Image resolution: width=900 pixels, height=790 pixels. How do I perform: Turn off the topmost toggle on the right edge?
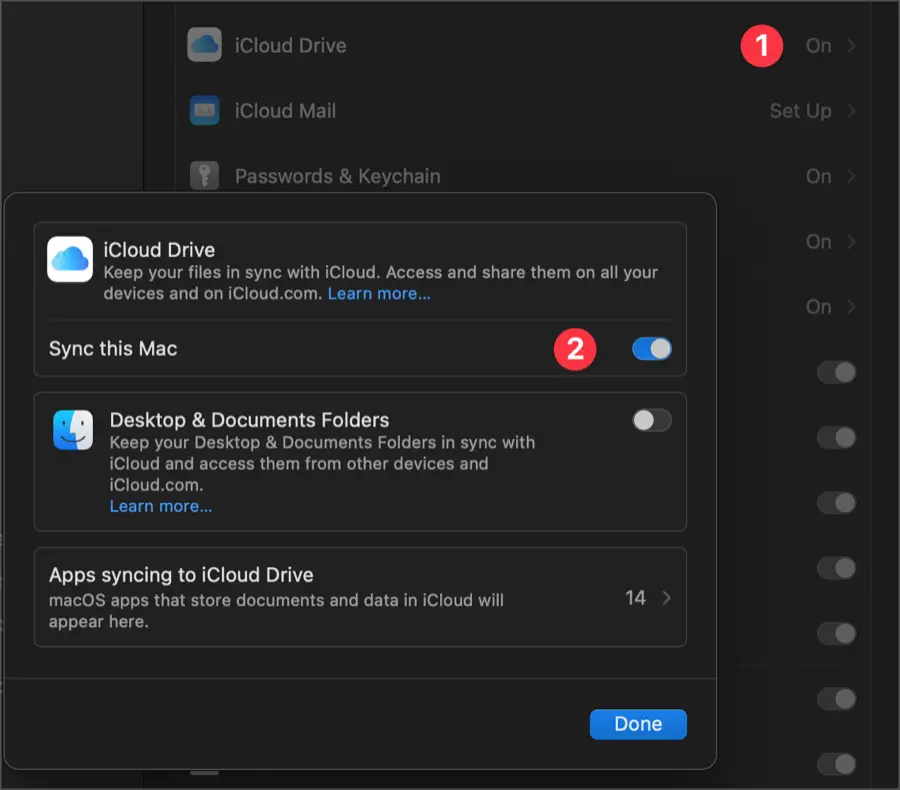[836, 372]
